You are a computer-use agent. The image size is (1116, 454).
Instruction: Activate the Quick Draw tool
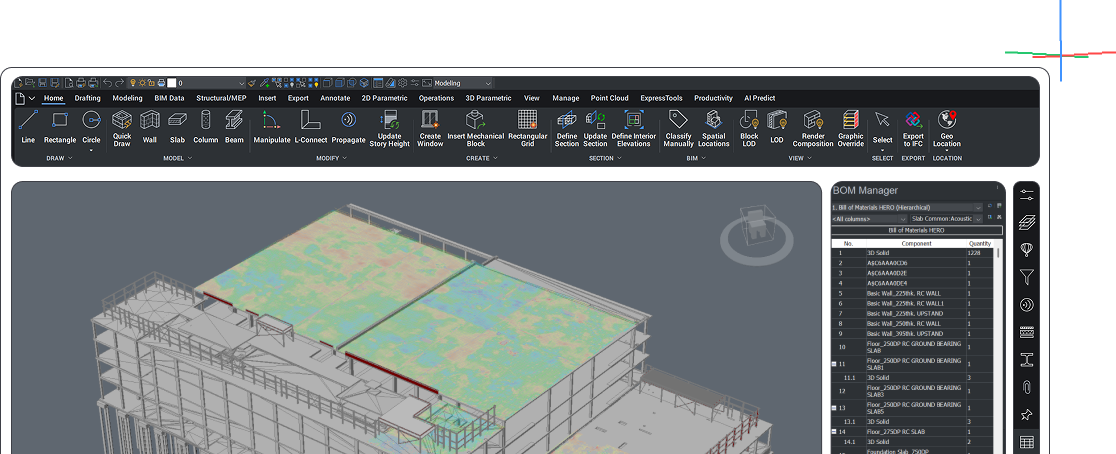tap(122, 128)
